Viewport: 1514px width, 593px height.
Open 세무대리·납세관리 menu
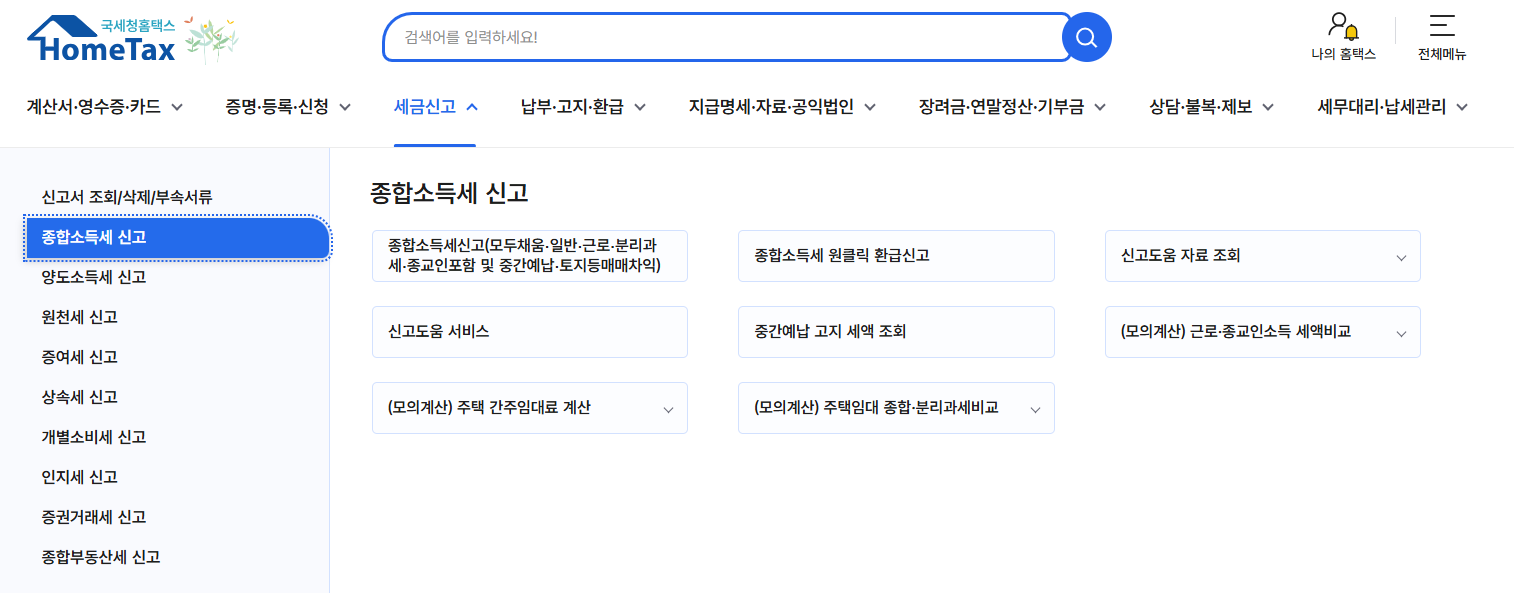coord(1393,107)
